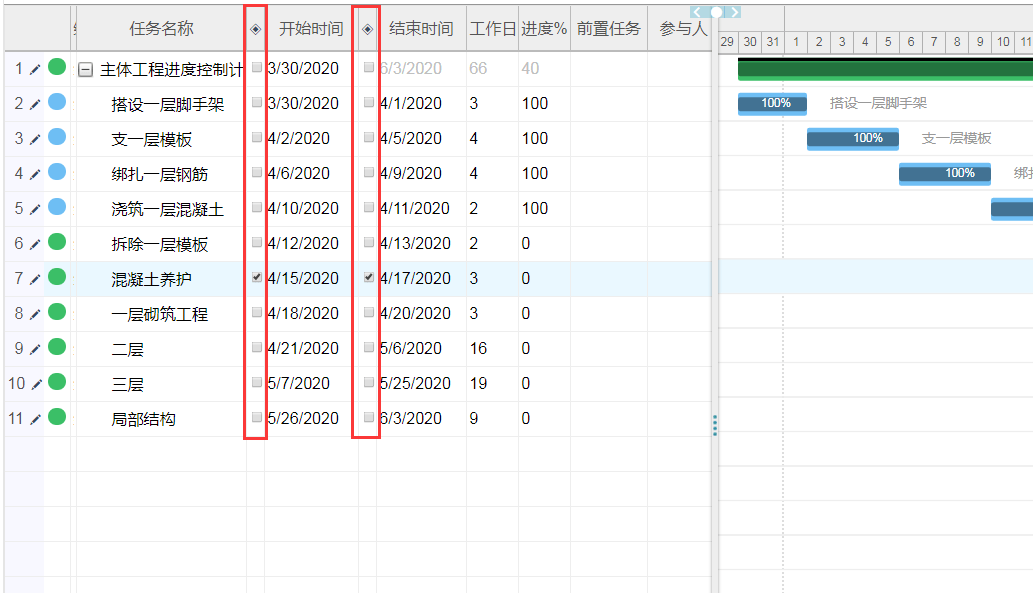Uncheck end milestone checkbox for 混凝土养护
Screen dimensions: 1033x593
(x=369, y=277)
